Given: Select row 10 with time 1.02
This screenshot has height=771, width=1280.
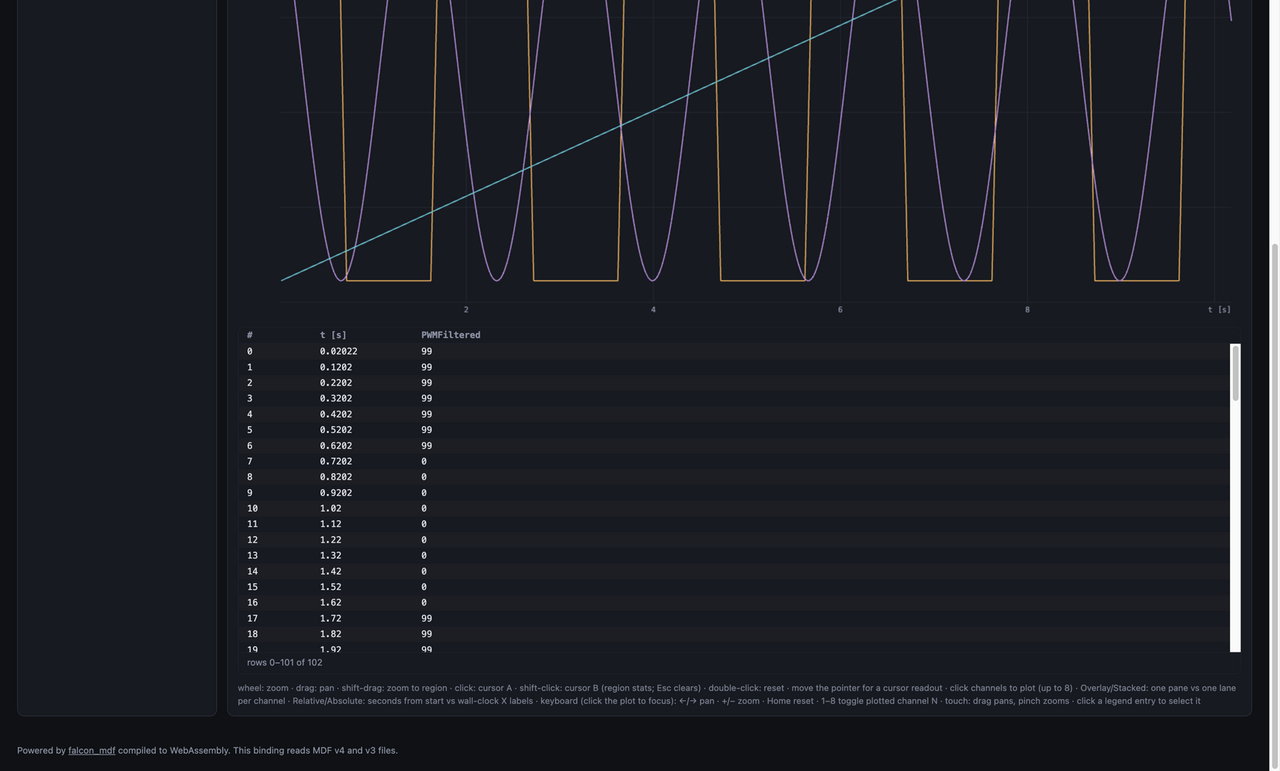Looking at the screenshot, I should click(736, 508).
